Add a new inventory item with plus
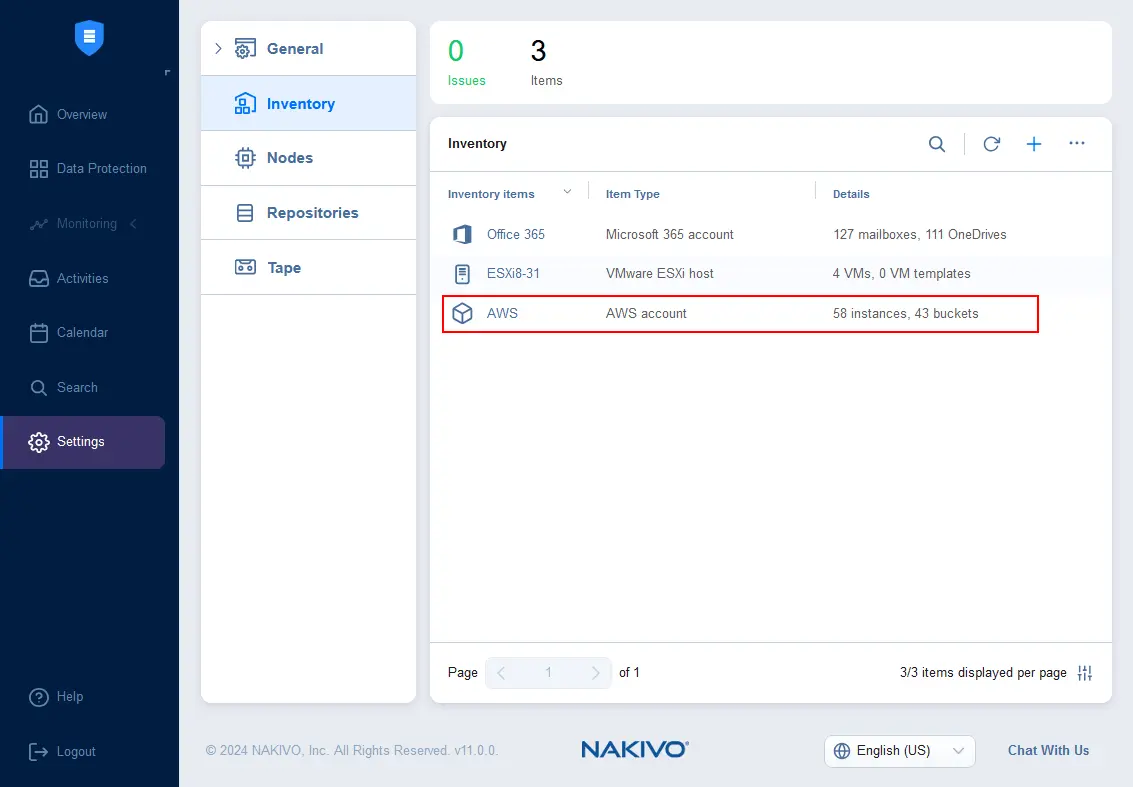The height and width of the screenshot is (787, 1133). 1034,144
